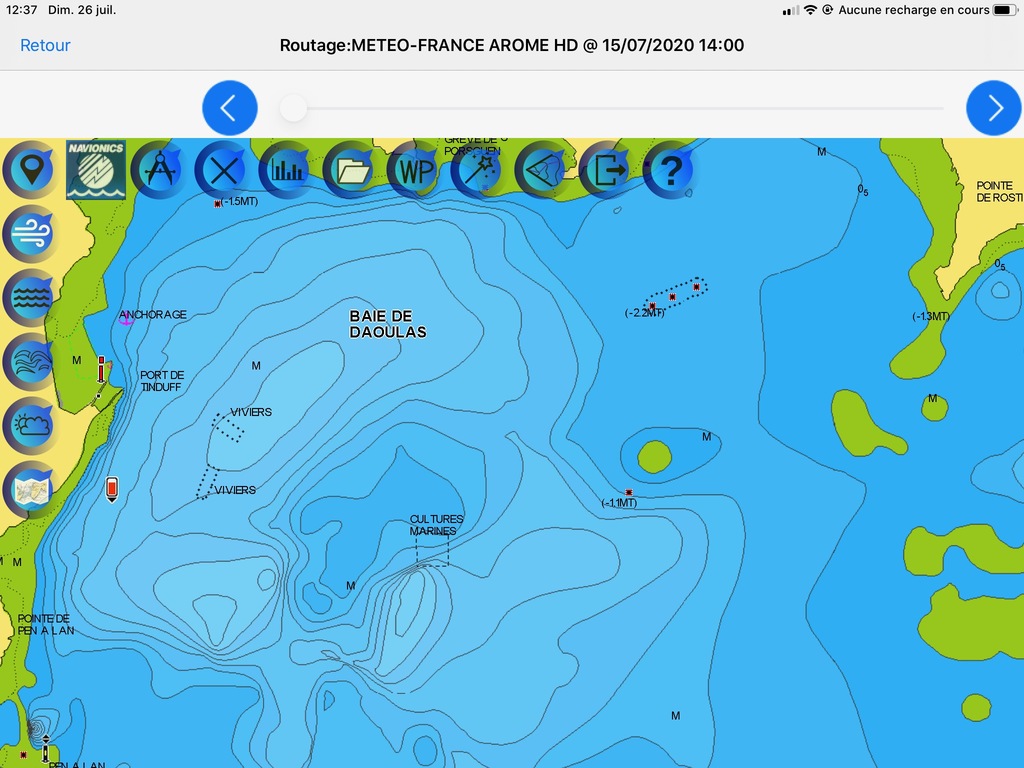Open the help question mark icon

(x=671, y=170)
